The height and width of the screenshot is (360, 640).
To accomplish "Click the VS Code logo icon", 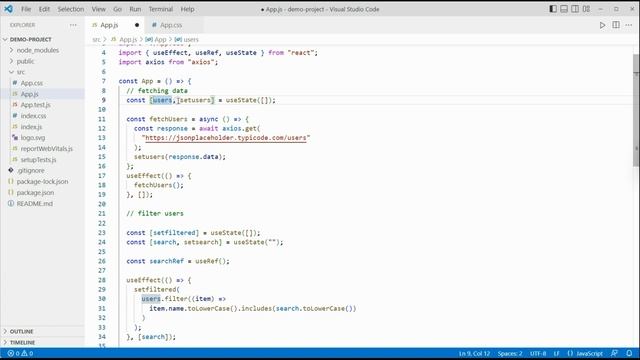I will point(8,9).
